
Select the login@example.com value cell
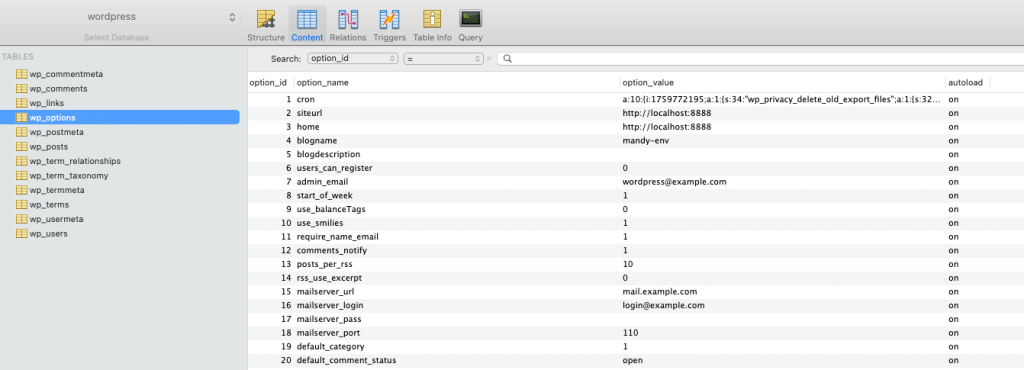664,305
